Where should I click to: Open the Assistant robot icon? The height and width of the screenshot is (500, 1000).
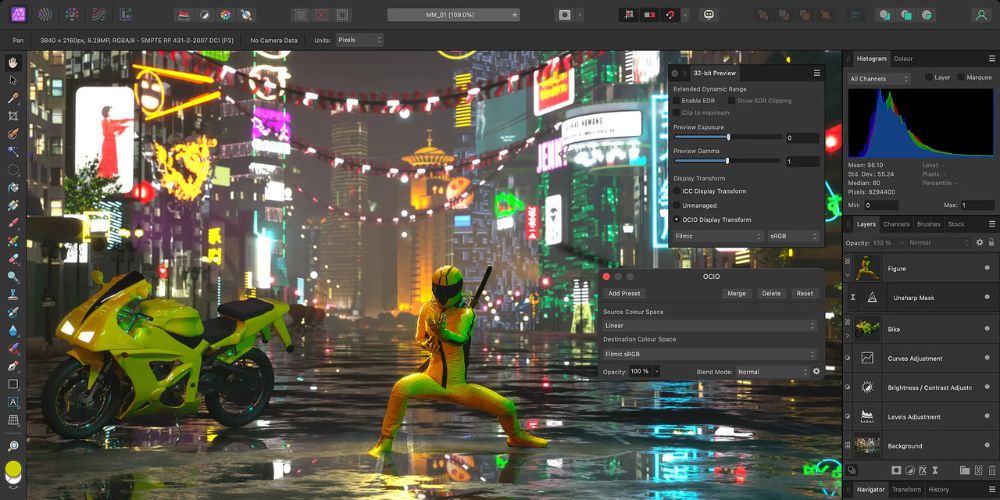tap(709, 14)
